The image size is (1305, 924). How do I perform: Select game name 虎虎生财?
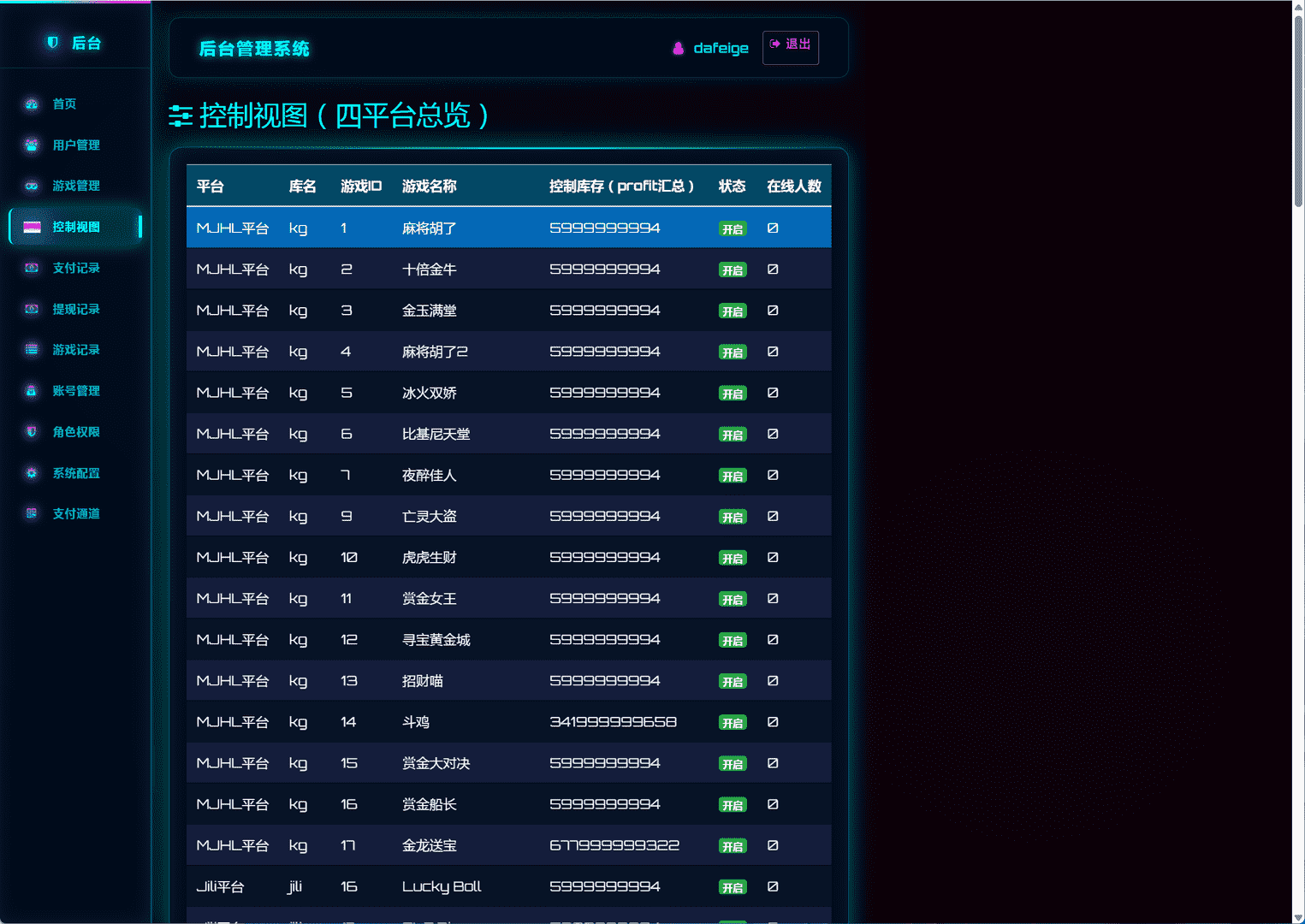(x=430, y=558)
